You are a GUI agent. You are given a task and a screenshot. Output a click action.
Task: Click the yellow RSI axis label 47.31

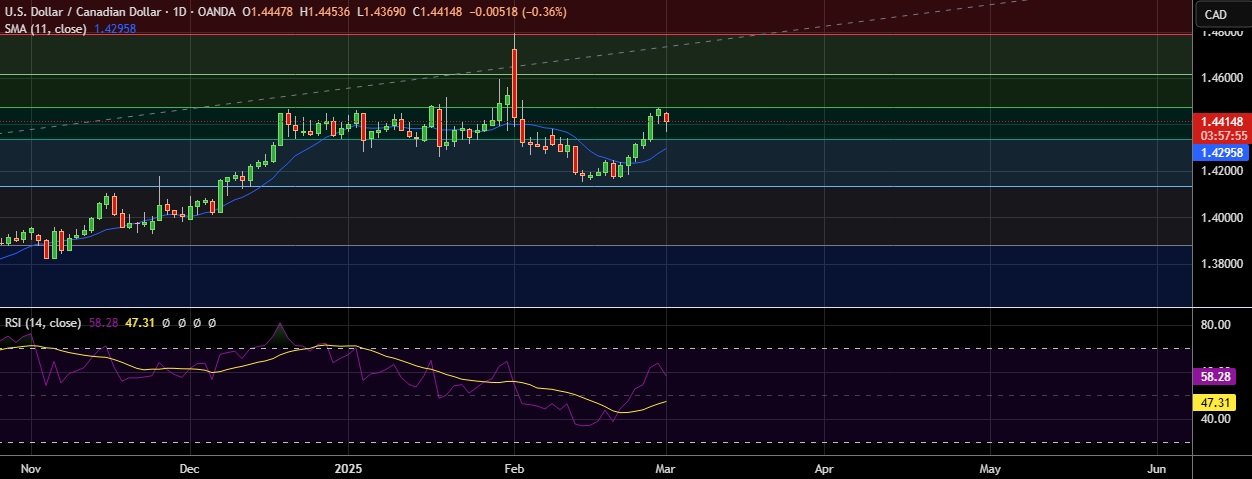pos(1216,401)
